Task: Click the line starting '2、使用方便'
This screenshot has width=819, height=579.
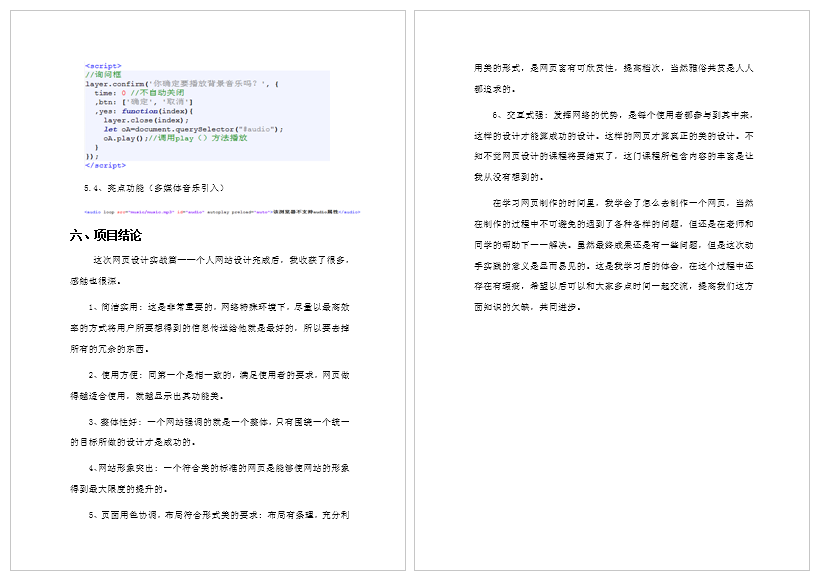Action: (219, 375)
